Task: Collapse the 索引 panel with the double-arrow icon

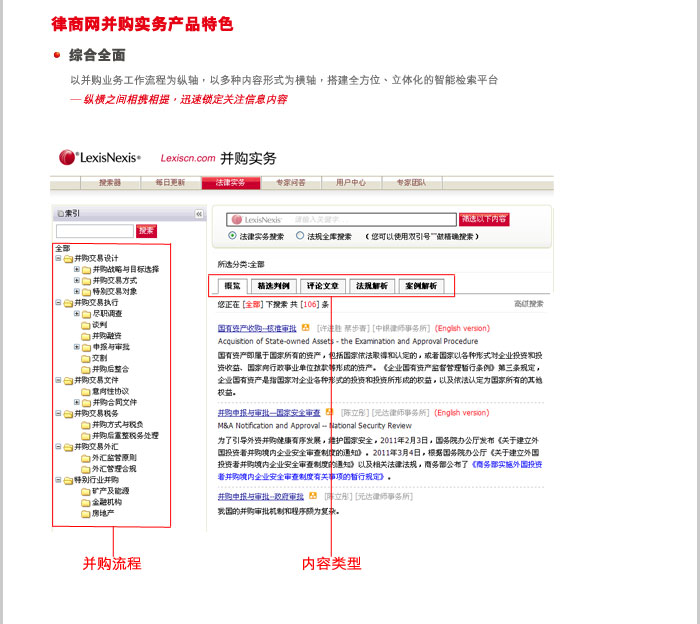Action: click(x=199, y=214)
